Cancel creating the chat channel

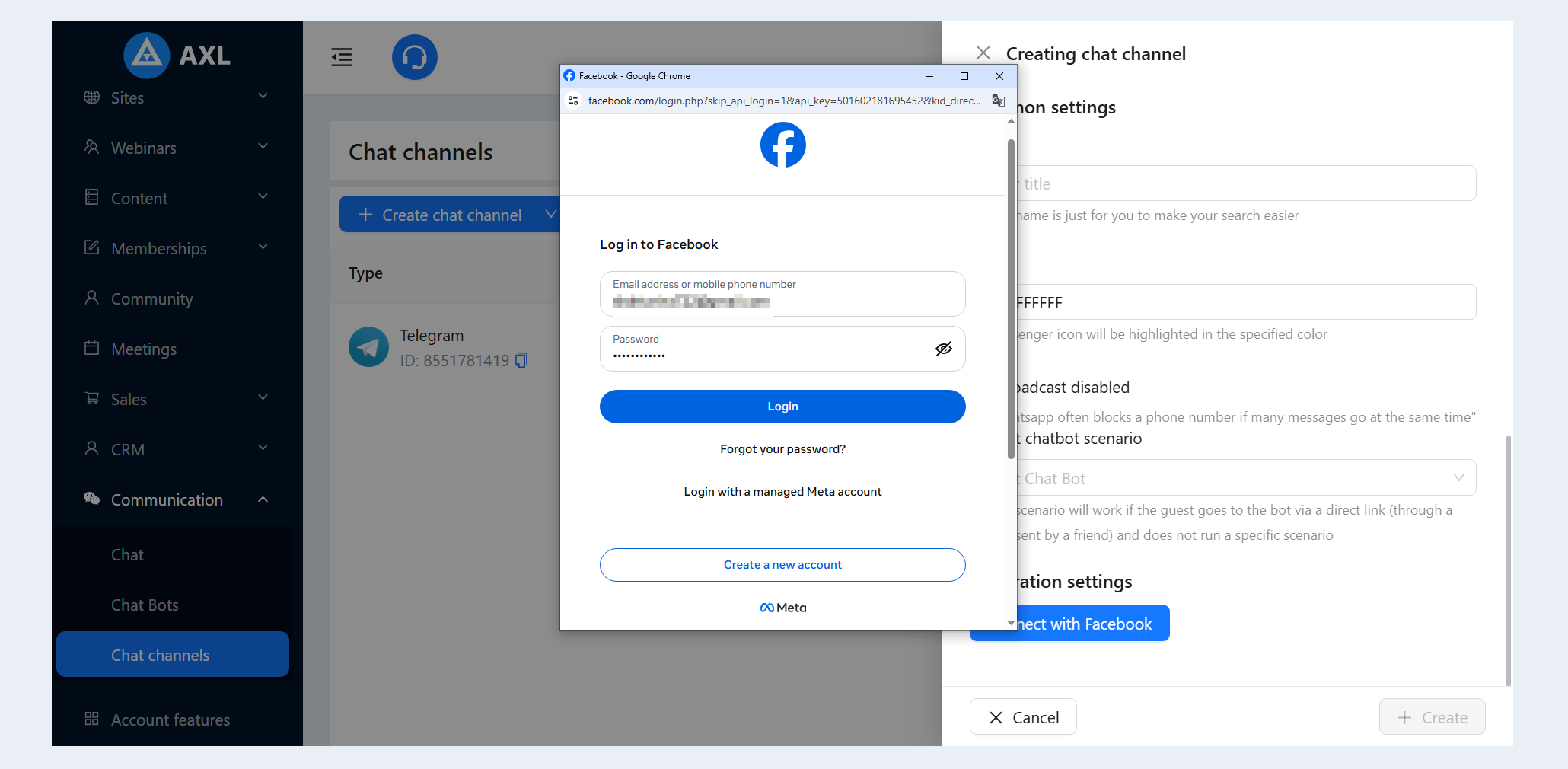[1023, 717]
